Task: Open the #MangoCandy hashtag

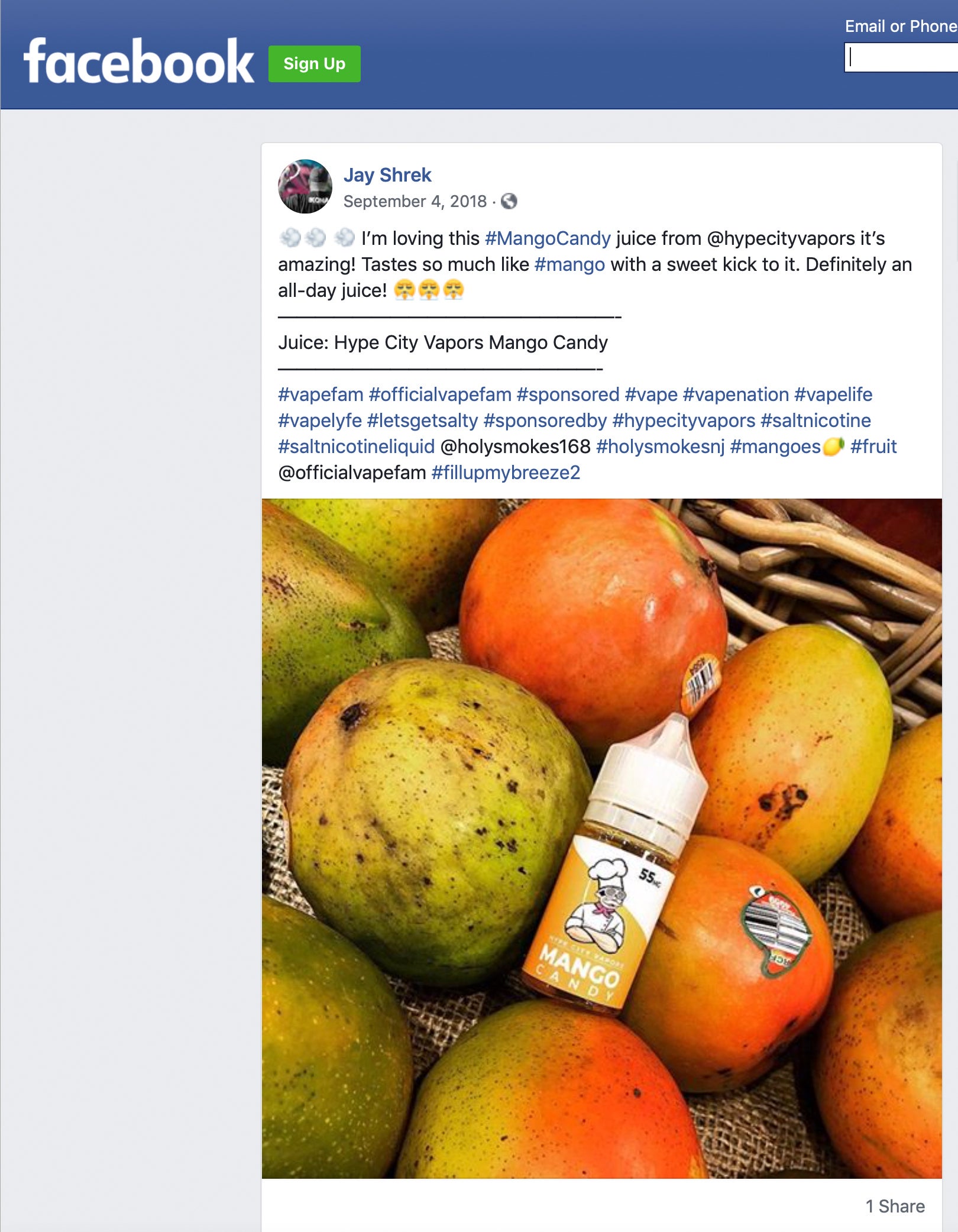Action: click(548, 238)
